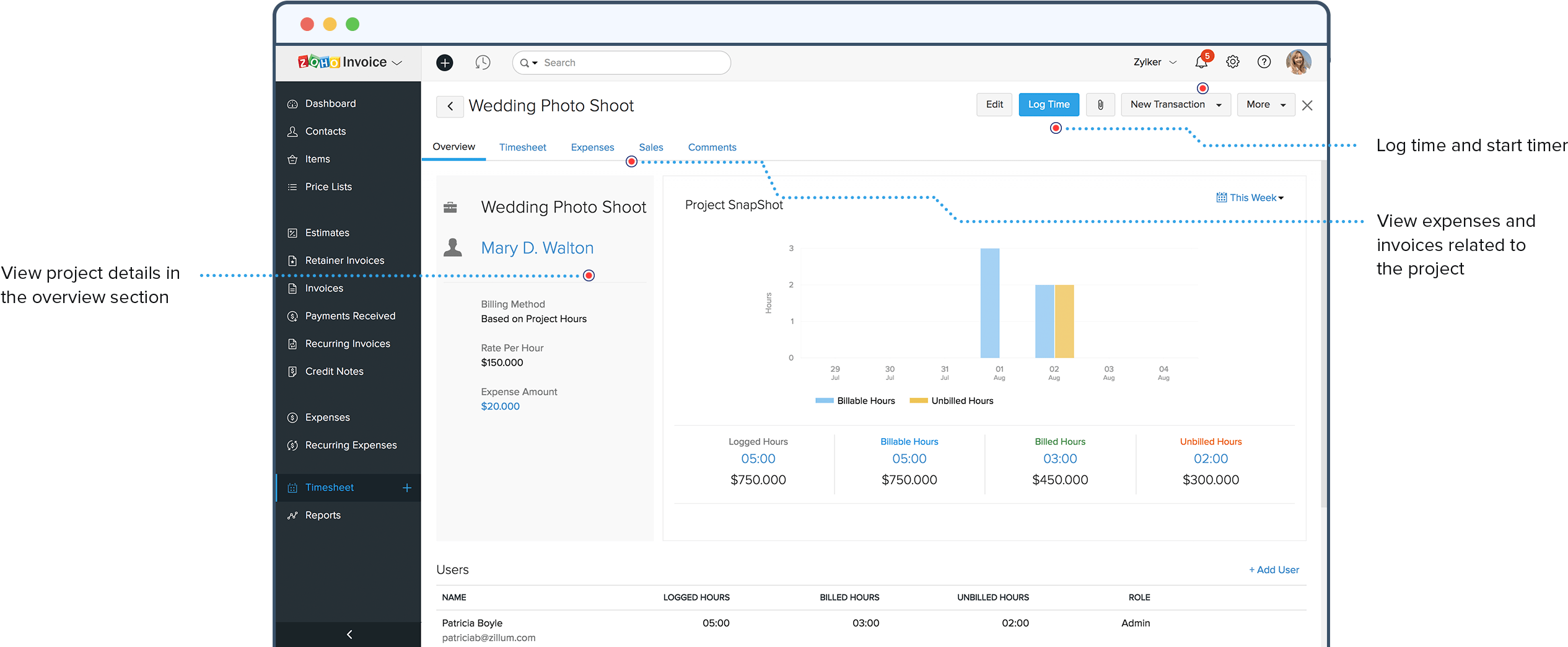
Task: Click the help question mark icon
Action: (x=1264, y=62)
